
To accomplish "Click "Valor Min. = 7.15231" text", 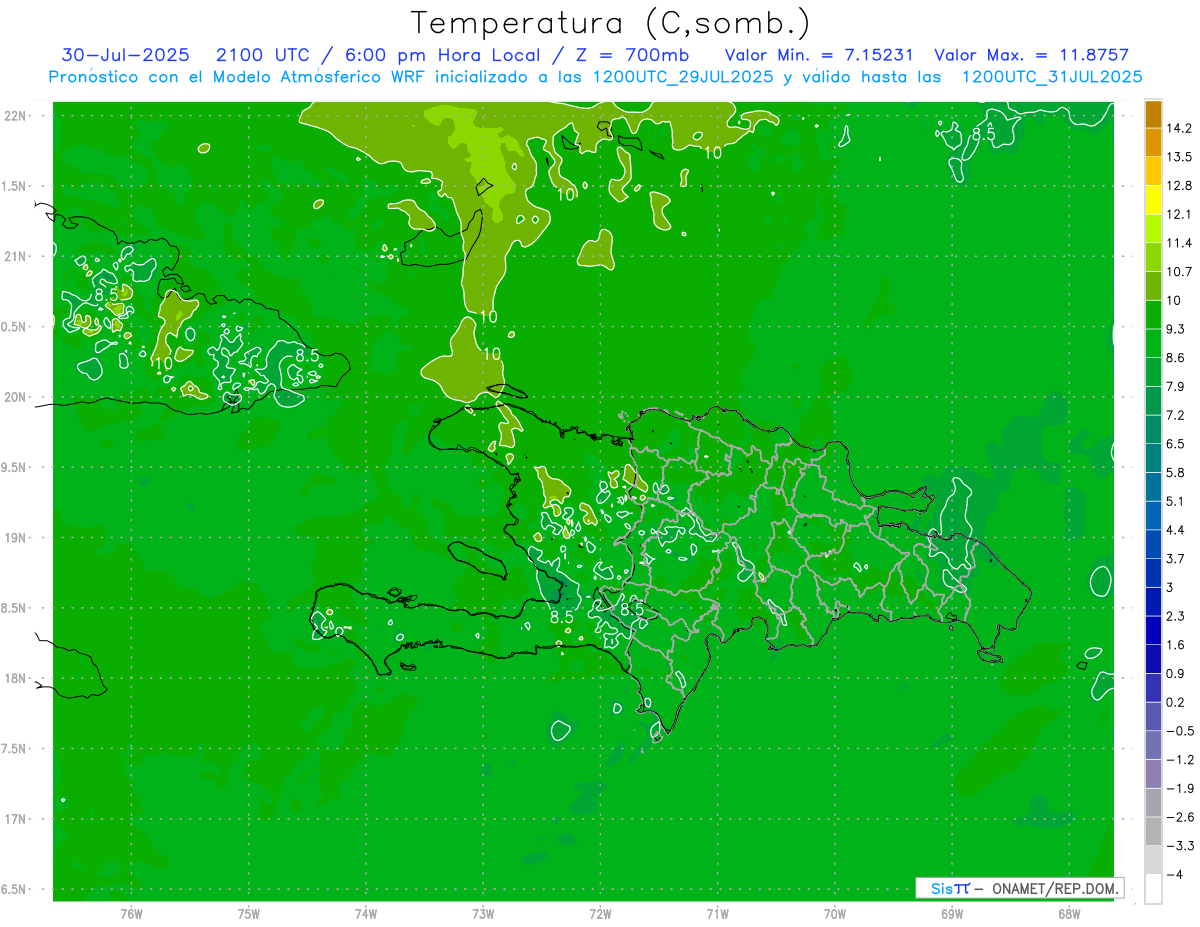I will [x=818, y=55].
